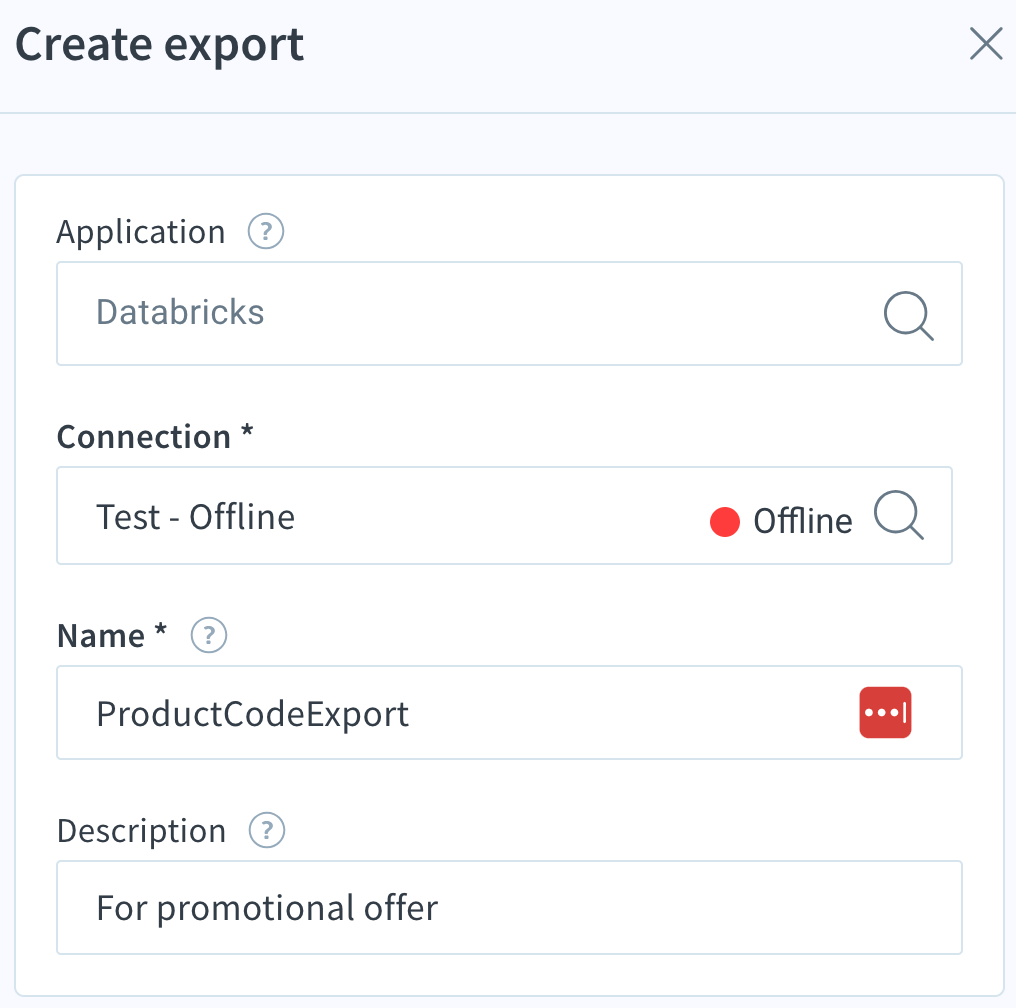Click the Create export dialog title

click(x=157, y=44)
